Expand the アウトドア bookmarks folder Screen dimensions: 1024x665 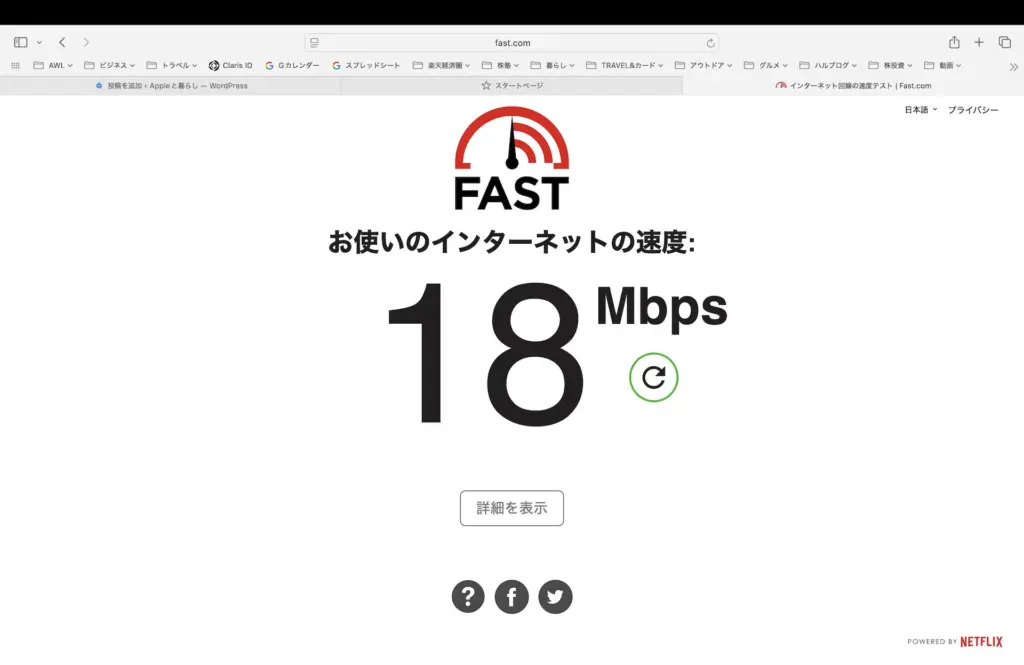coord(703,65)
